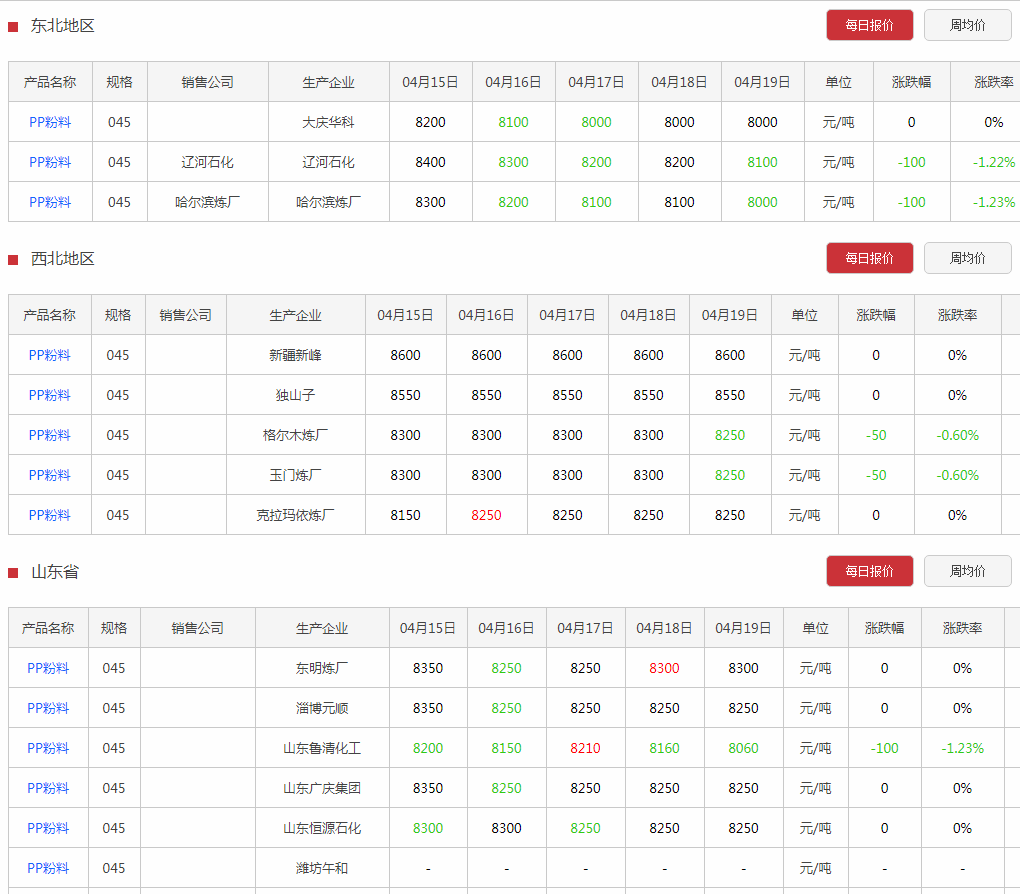Click 山东广庆集团 producer cell

pyautogui.click(x=322, y=788)
